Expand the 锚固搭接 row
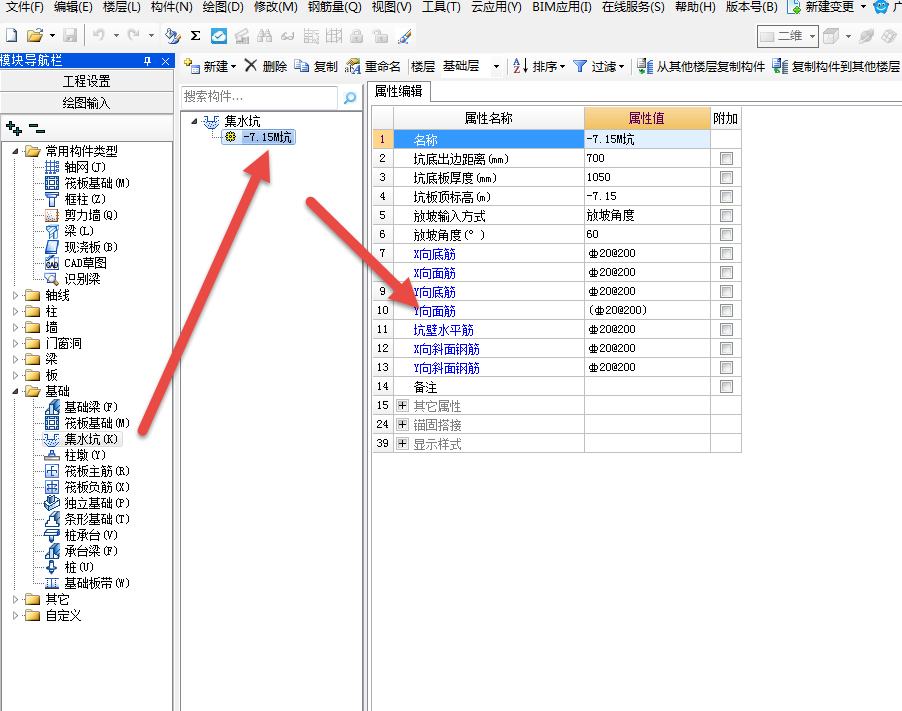 tap(402, 425)
